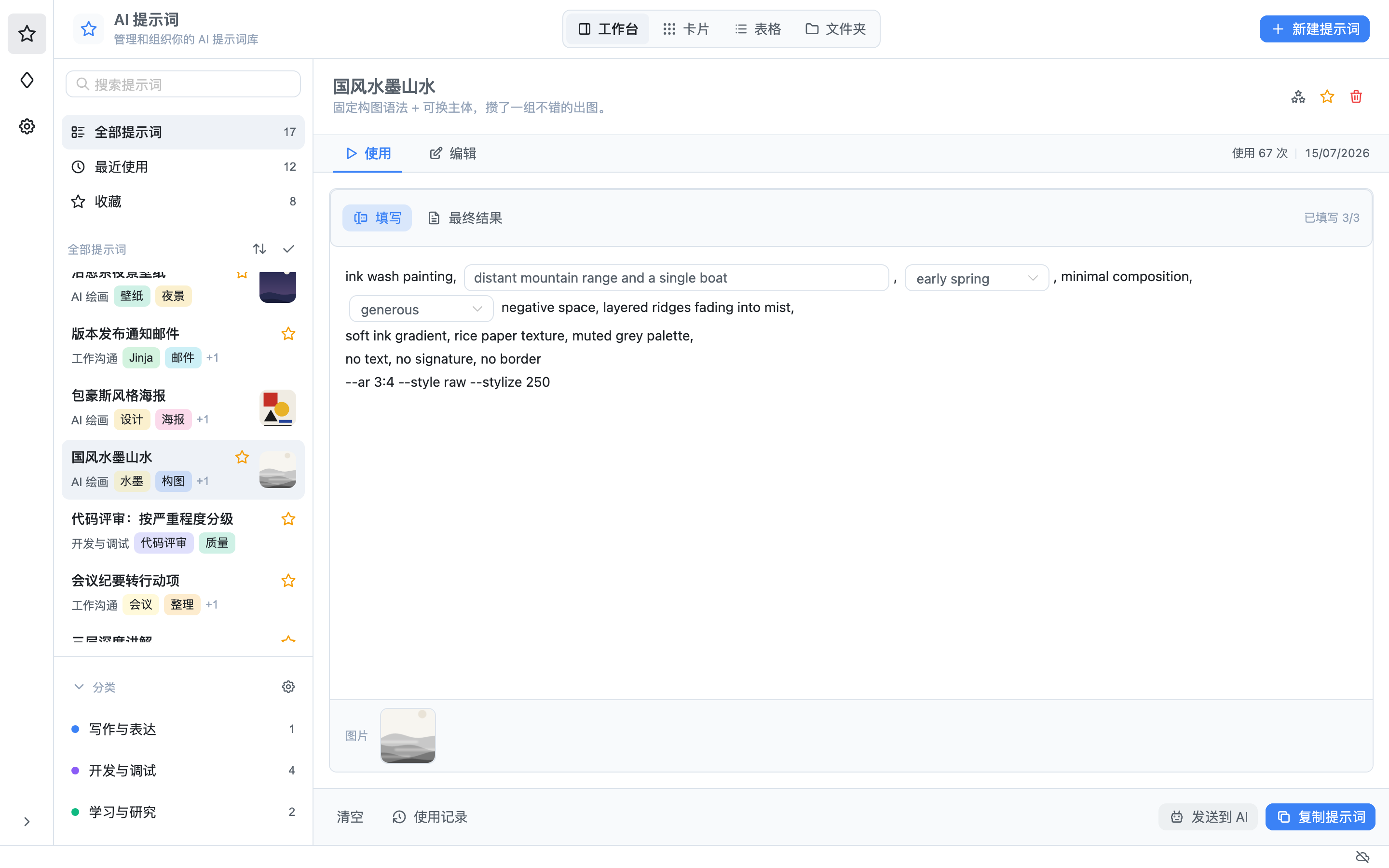Click the checkmark multi-select icon
The image size is (1389, 868).
(x=289, y=248)
